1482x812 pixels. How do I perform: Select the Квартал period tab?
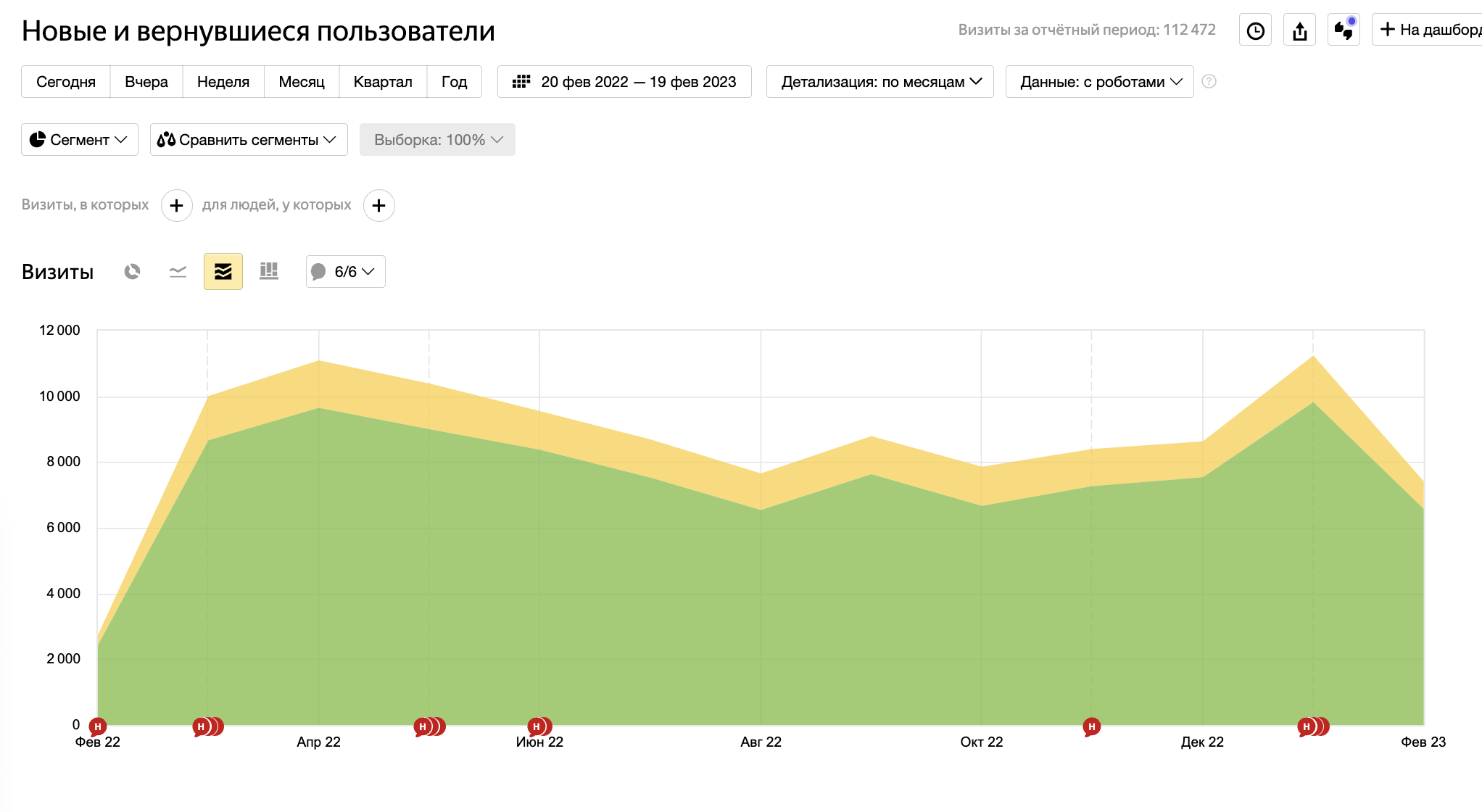383,82
